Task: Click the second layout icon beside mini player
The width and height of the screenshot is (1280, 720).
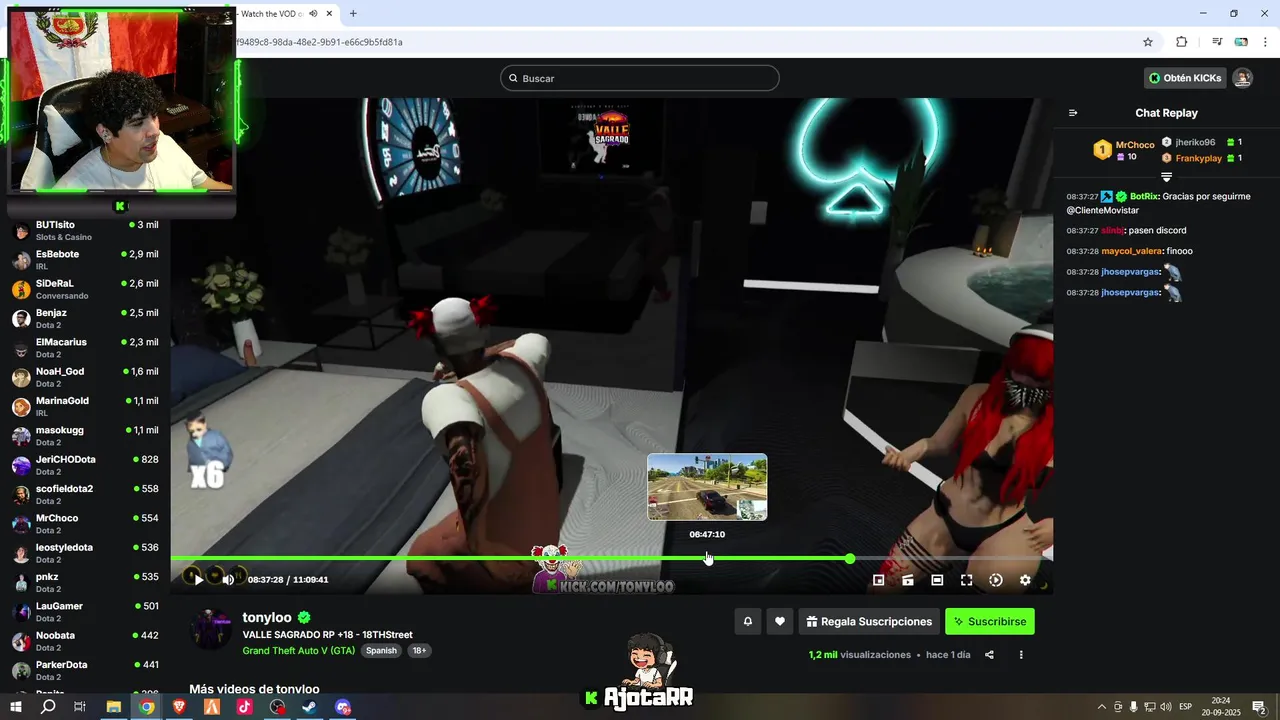Action: (x=908, y=580)
